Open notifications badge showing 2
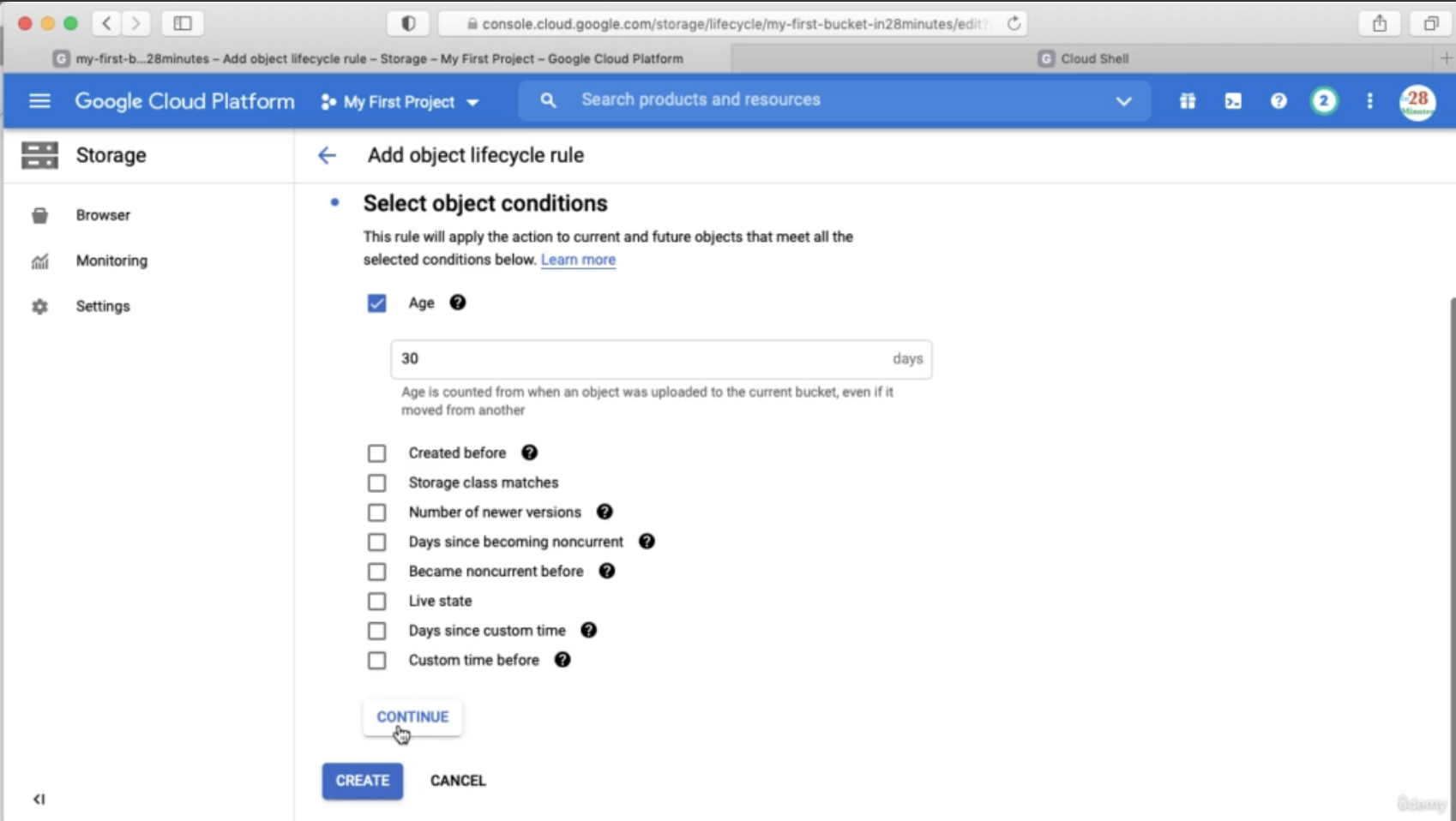 (1324, 101)
